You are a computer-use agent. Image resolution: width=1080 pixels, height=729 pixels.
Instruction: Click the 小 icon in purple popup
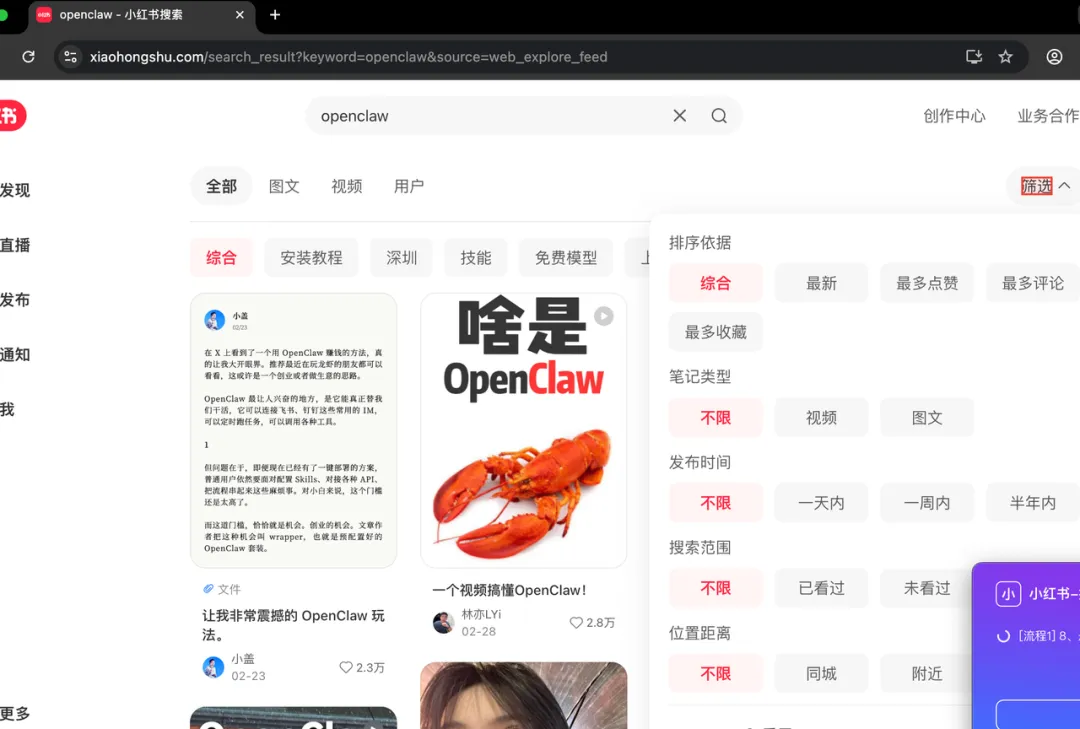coord(1008,594)
